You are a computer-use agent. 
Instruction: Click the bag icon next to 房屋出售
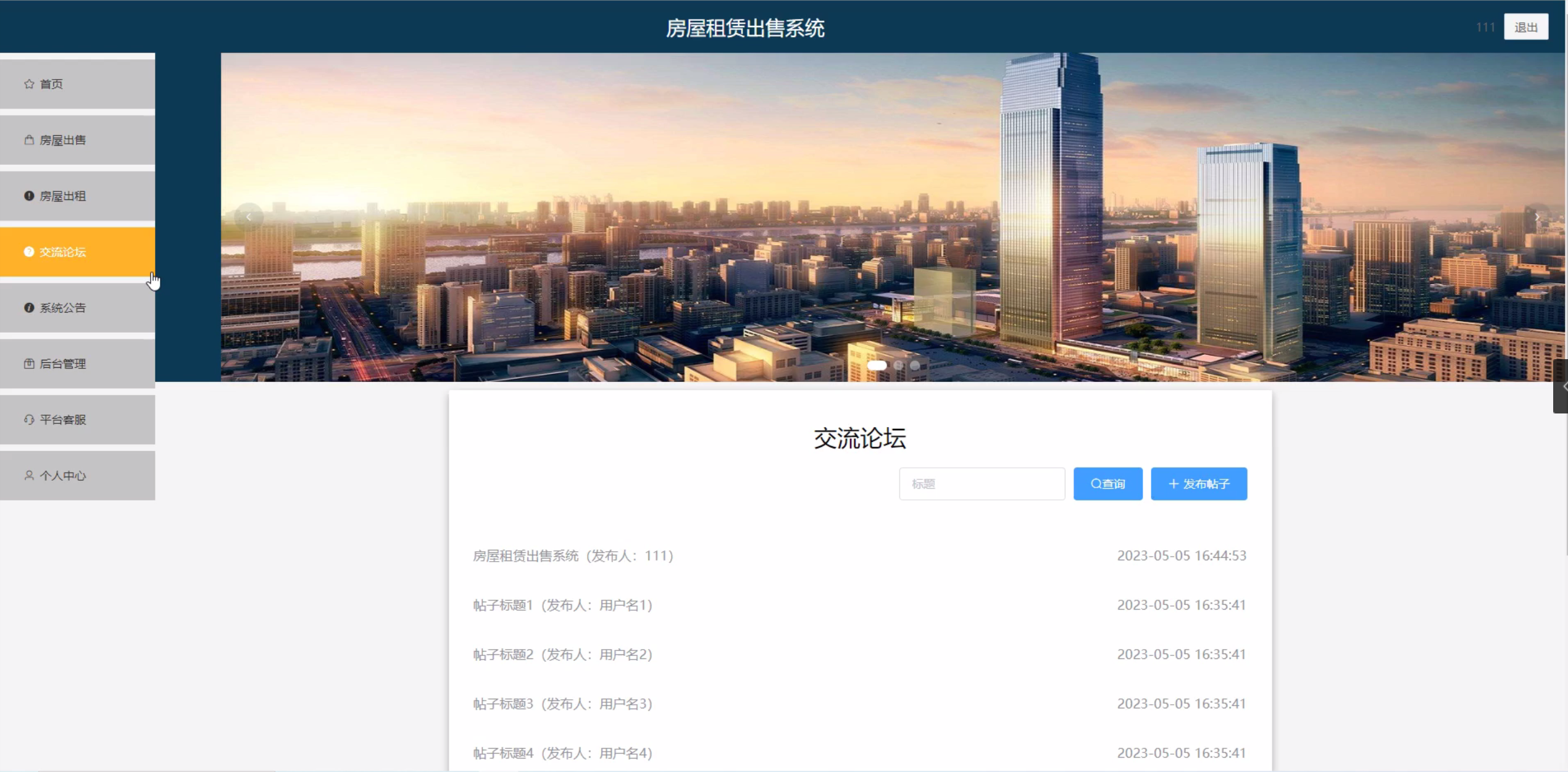coord(29,140)
